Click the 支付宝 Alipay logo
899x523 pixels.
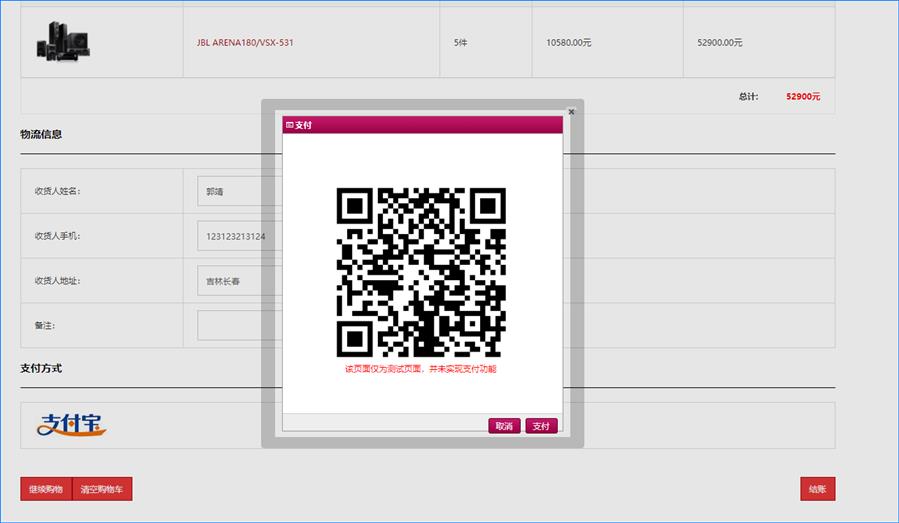click(x=72, y=425)
